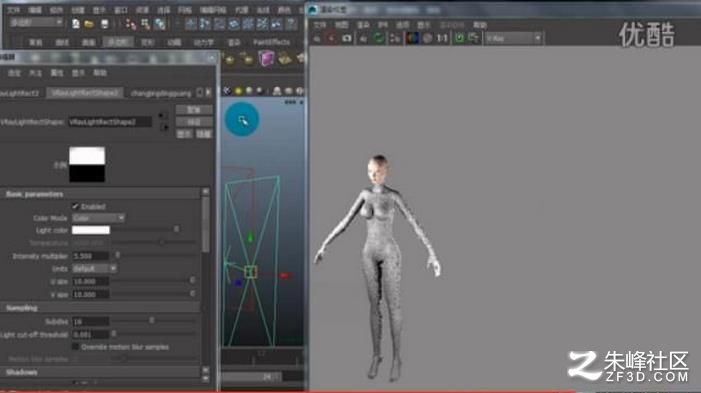
Task: Open the renderer dropdown in Render View
Action: pos(513,38)
